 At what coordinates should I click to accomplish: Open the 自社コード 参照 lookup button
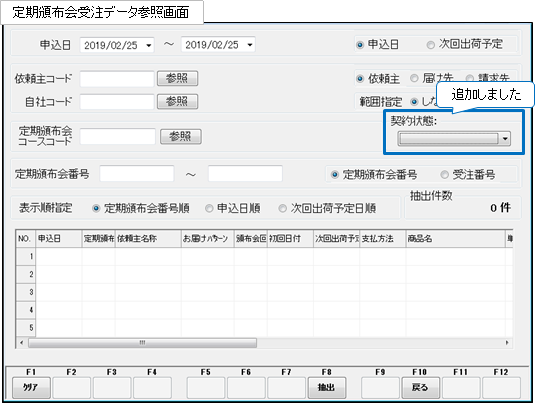tap(177, 101)
